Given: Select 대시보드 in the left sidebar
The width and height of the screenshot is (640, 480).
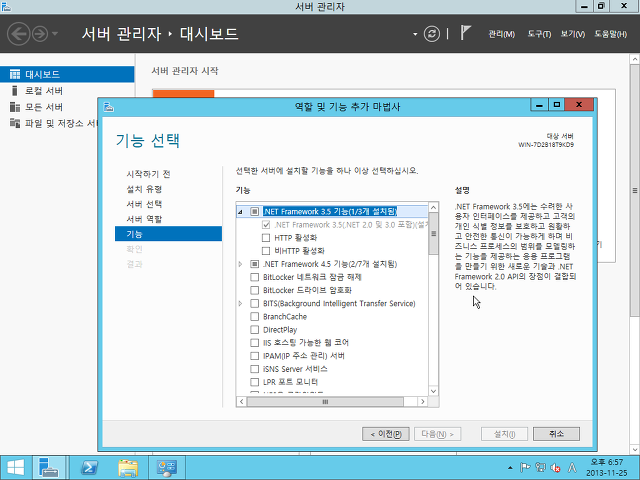Looking at the screenshot, I should pyautogui.click(x=67, y=74).
